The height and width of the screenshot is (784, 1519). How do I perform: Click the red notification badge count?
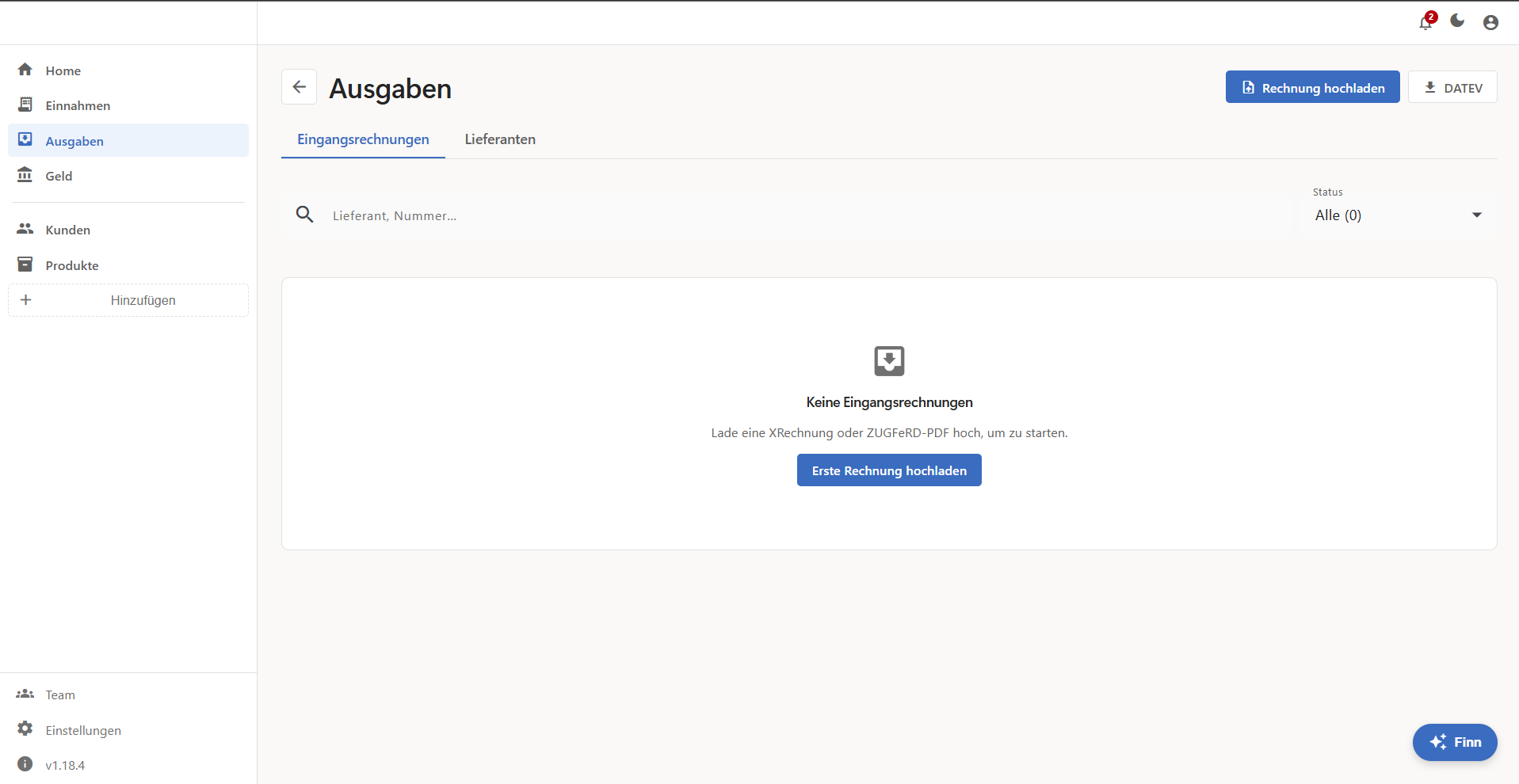pyautogui.click(x=1431, y=17)
